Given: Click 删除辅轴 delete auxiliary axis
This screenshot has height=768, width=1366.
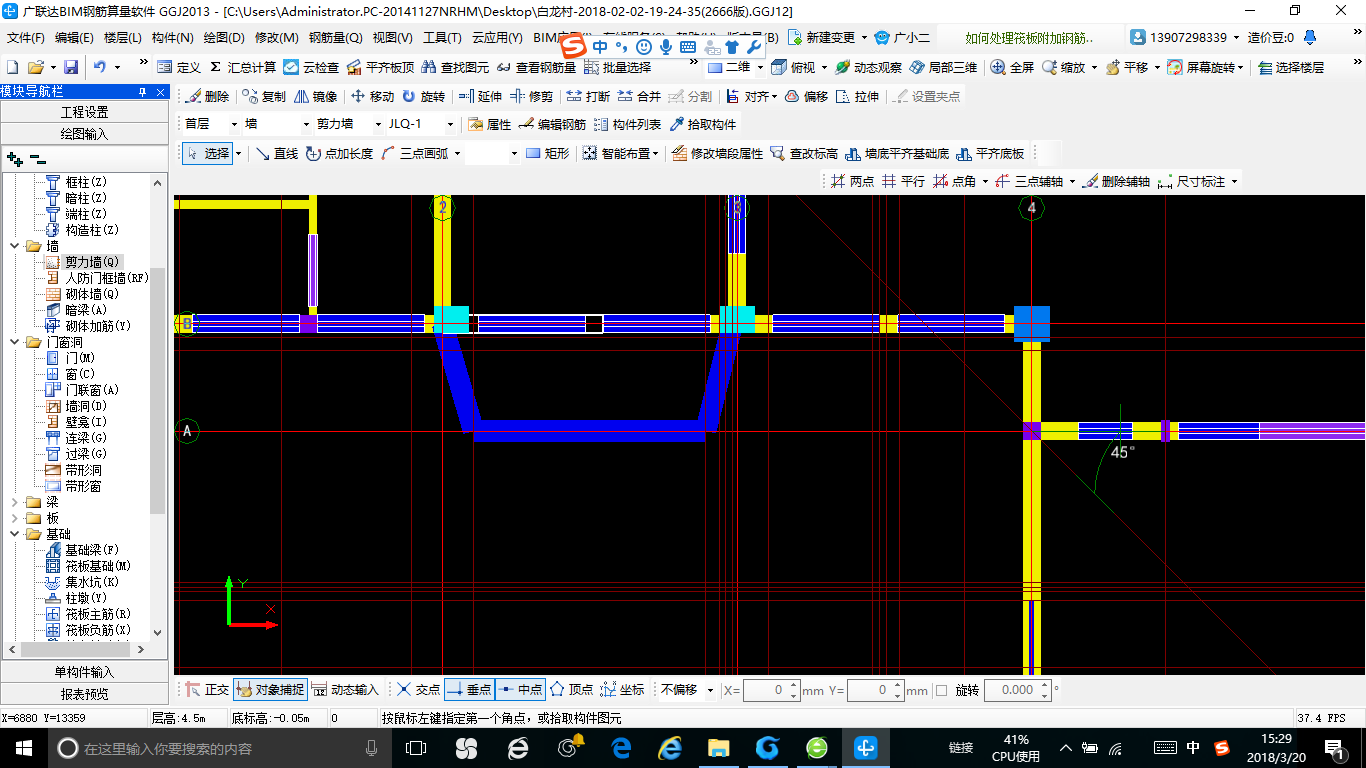Looking at the screenshot, I should [x=1116, y=181].
